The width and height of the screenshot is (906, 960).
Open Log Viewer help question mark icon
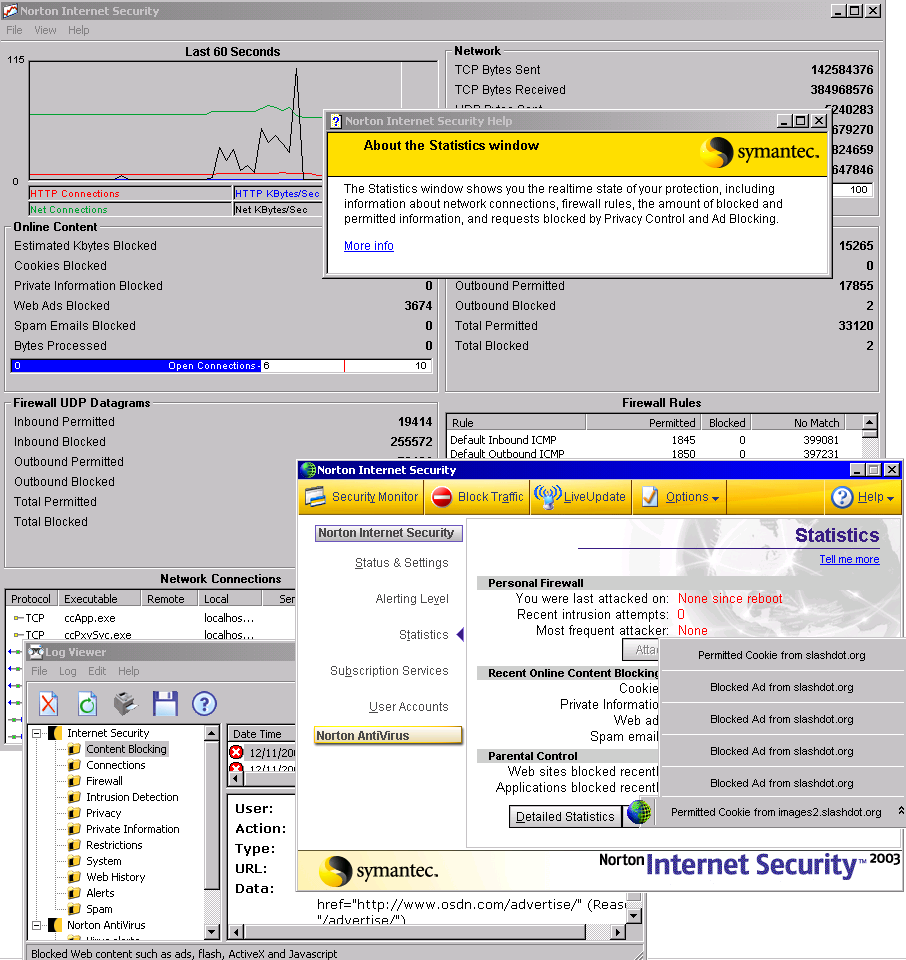(x=204, y=703)
